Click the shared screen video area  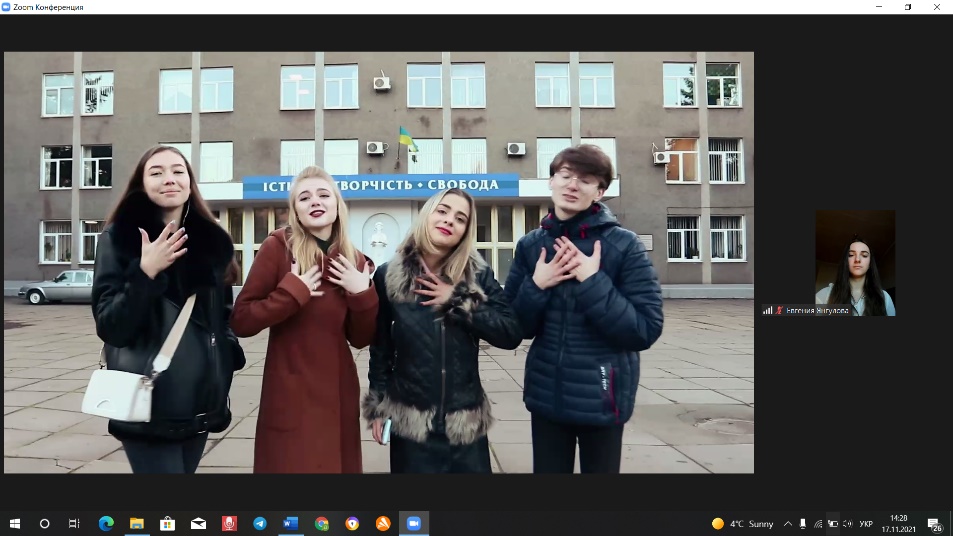[x=379, y=263]
